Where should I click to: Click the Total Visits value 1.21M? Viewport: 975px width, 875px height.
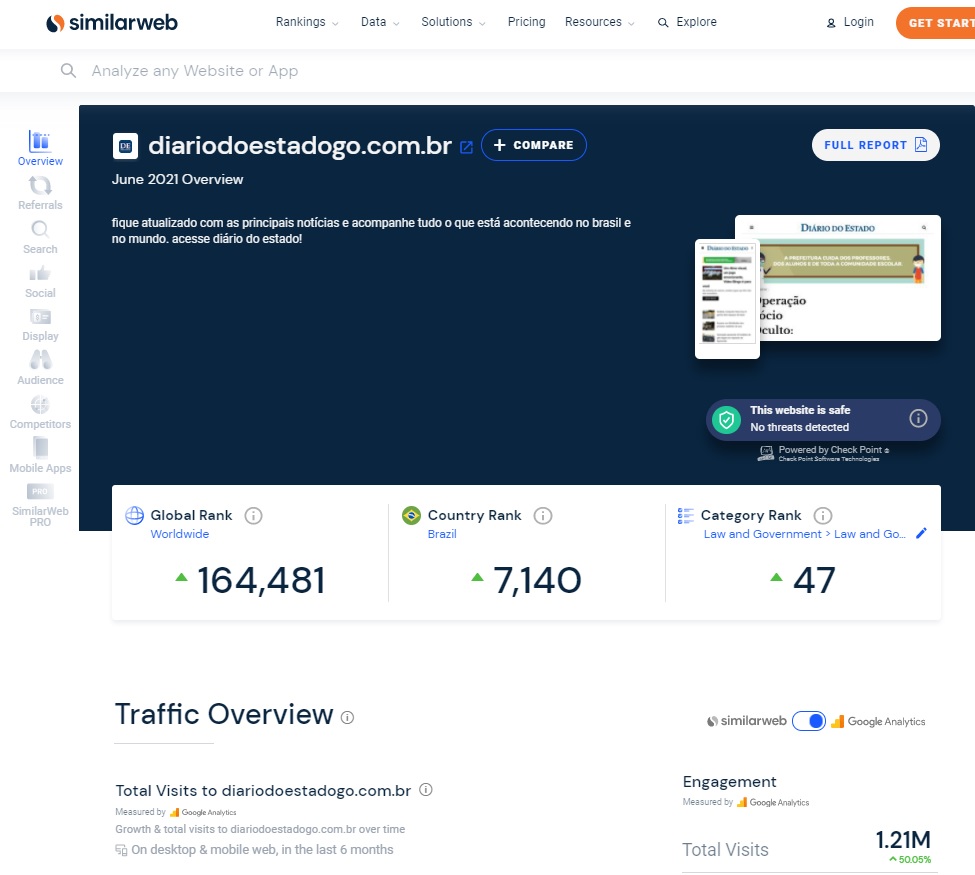(903, 840)
